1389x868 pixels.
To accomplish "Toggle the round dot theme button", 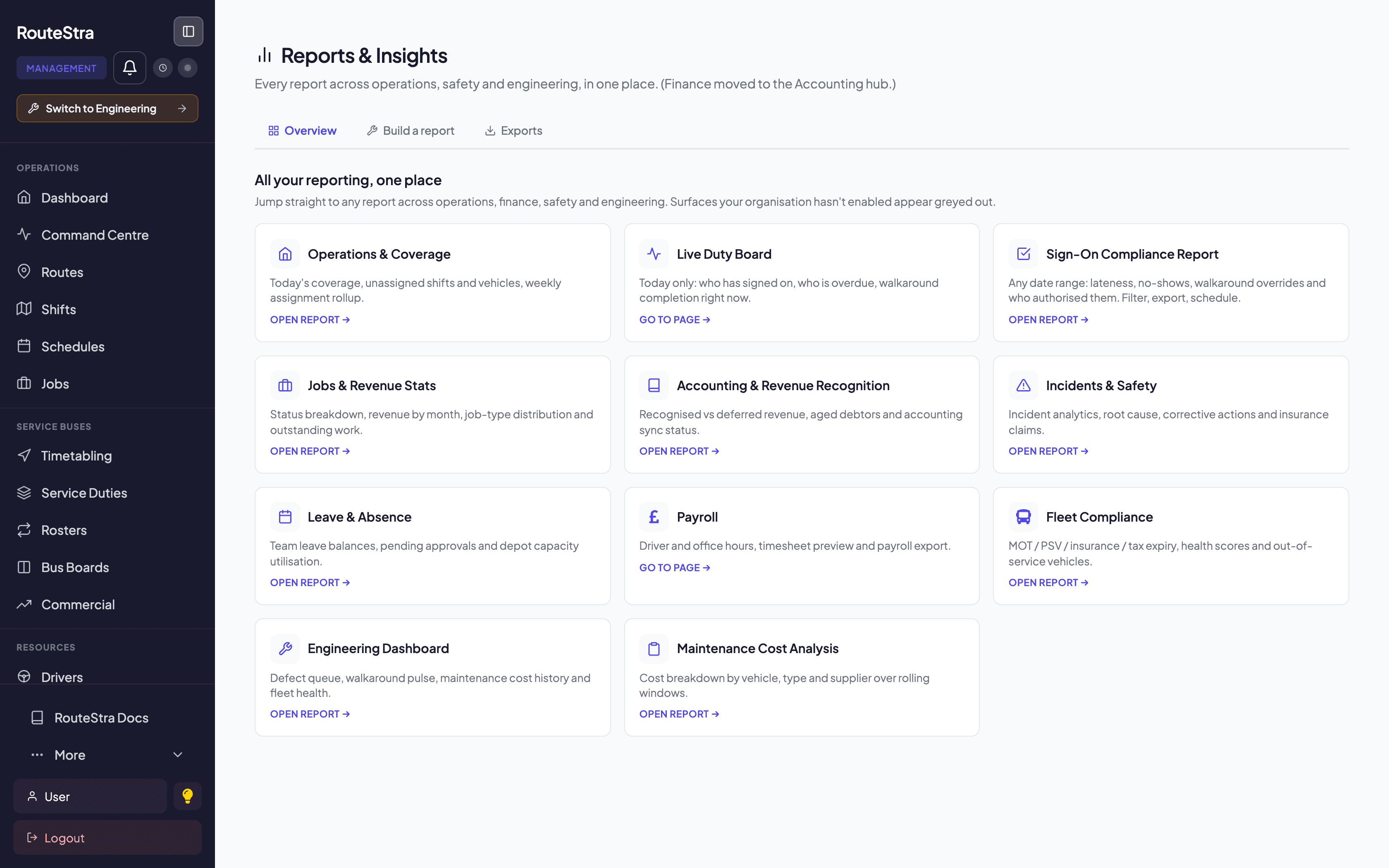I will [x=188, y=68].
